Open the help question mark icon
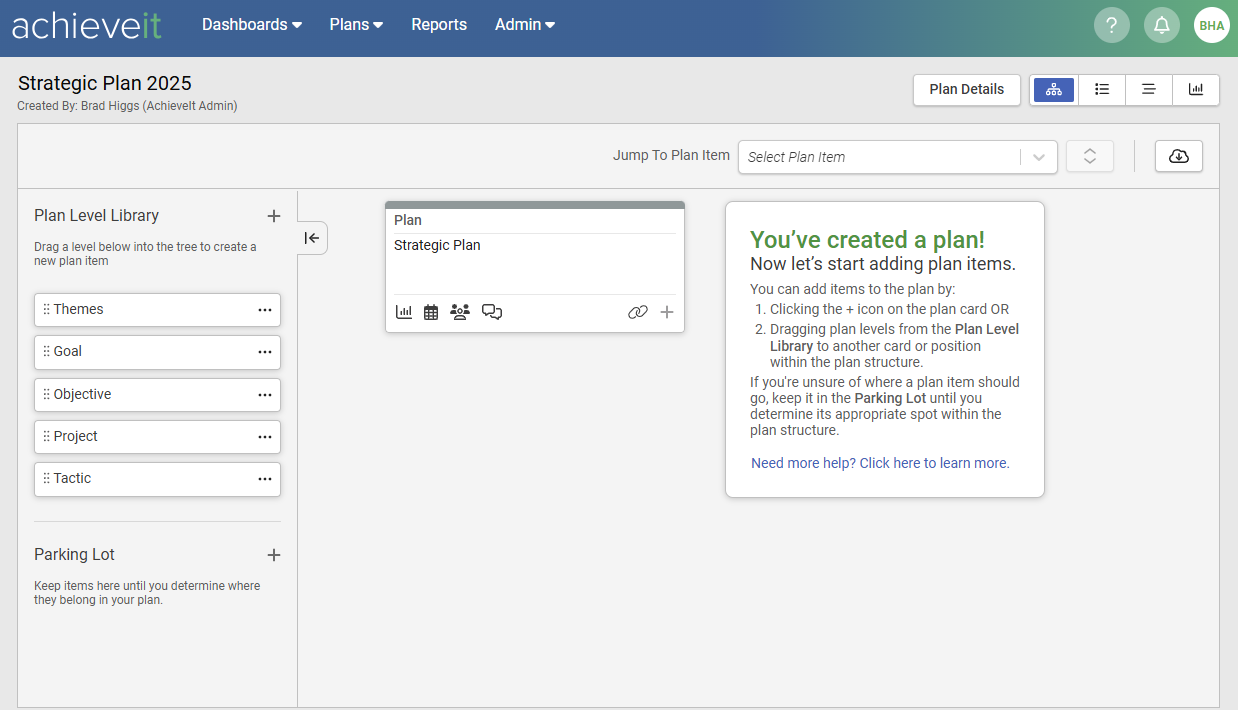The height and width of the screenshot is (710, 1238). 1111,25
